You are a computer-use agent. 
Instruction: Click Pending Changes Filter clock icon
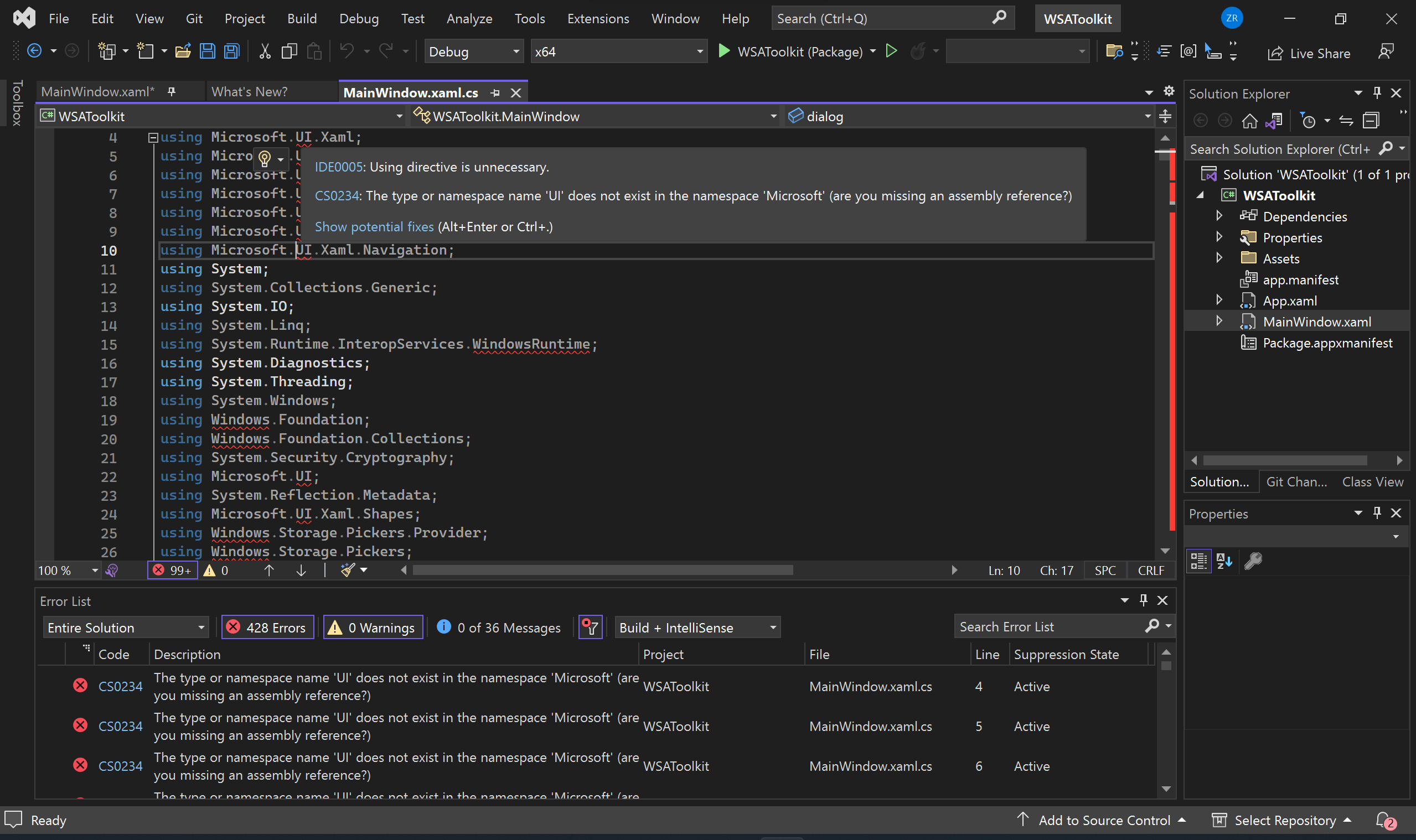tap(1309, 121)
